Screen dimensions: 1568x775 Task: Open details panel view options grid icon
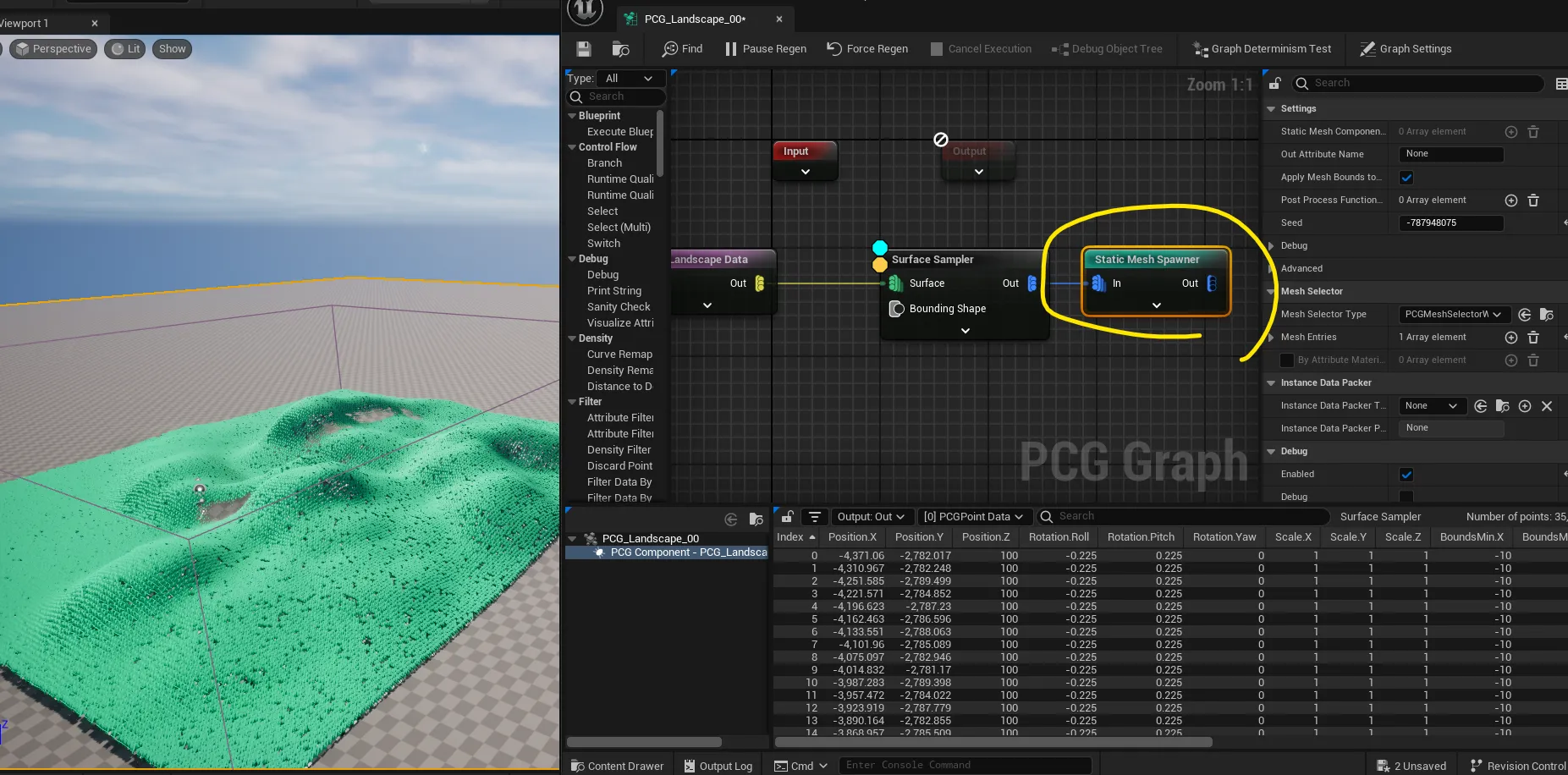pos(1561,83)
